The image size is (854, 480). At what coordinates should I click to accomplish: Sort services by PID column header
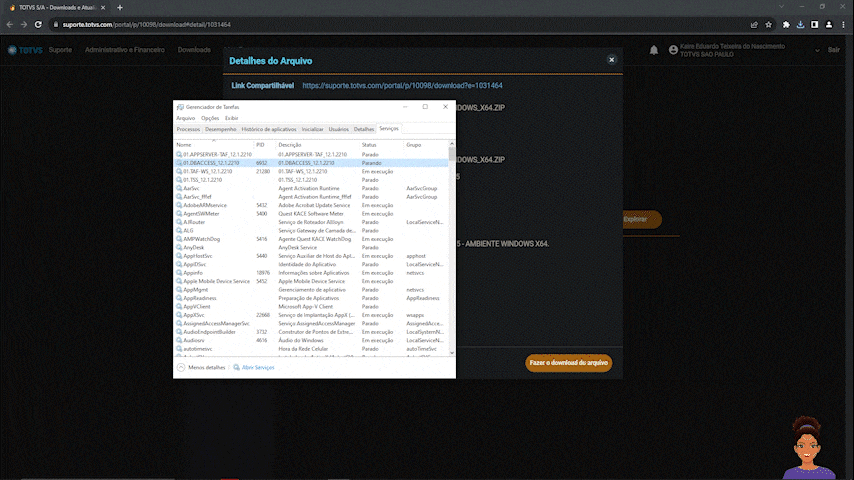click(x=265, y=145)
